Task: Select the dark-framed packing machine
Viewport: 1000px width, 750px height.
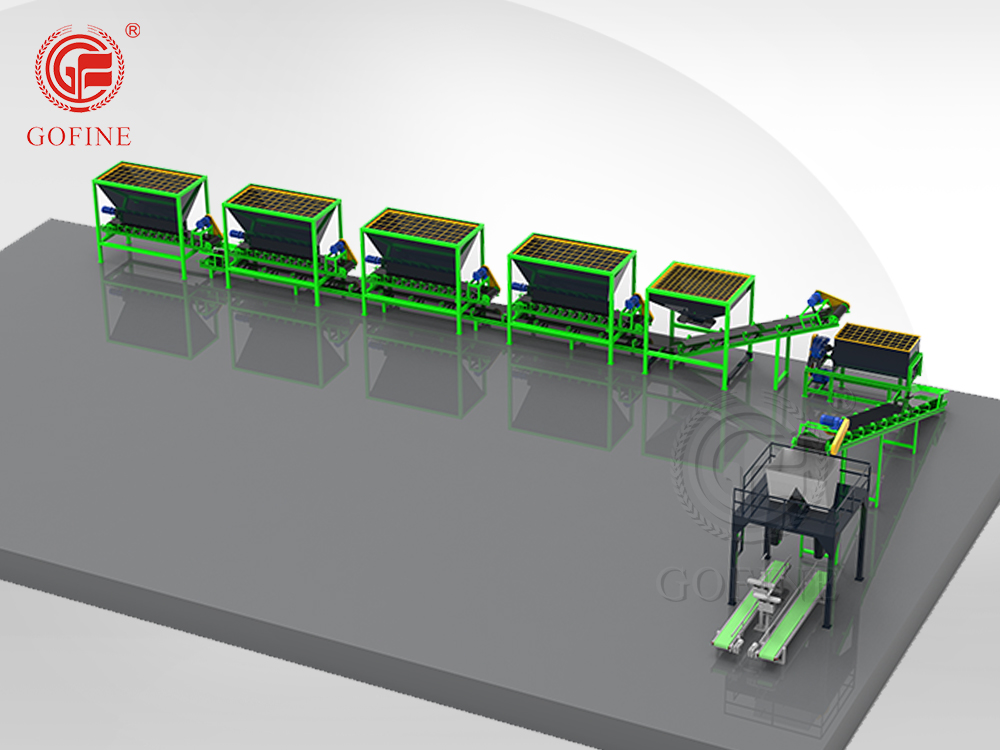Action: click(790, 530)
